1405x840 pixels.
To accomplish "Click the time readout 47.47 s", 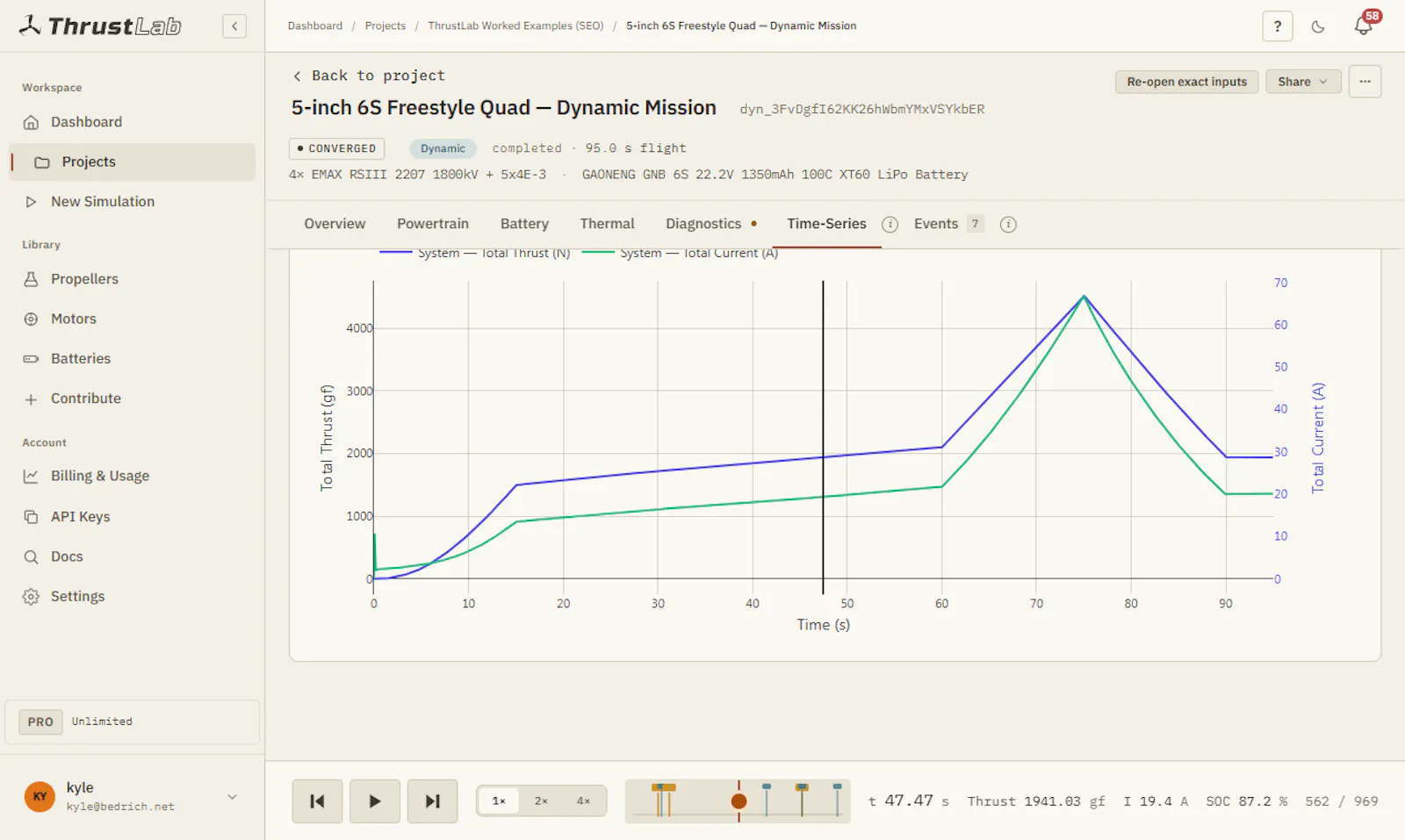I will click(x=909, y=801).
